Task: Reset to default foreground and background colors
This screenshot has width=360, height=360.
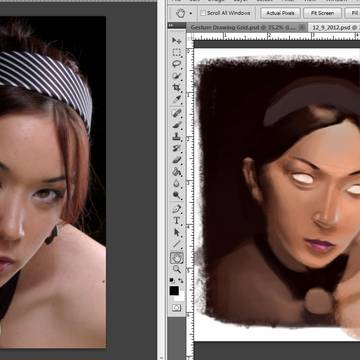Action: pyautogui.click(x=172, y=280)
